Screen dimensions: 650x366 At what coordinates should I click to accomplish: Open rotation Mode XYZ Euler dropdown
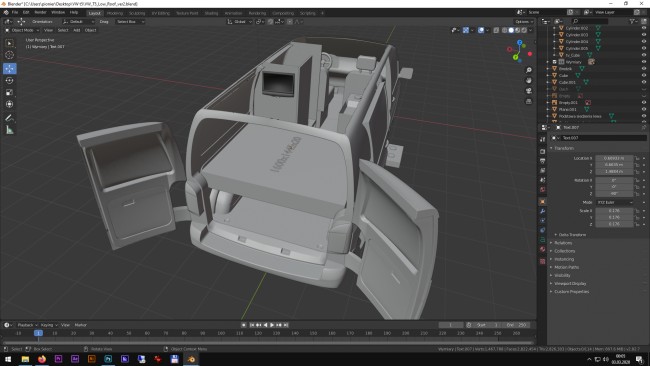(615, 202)
